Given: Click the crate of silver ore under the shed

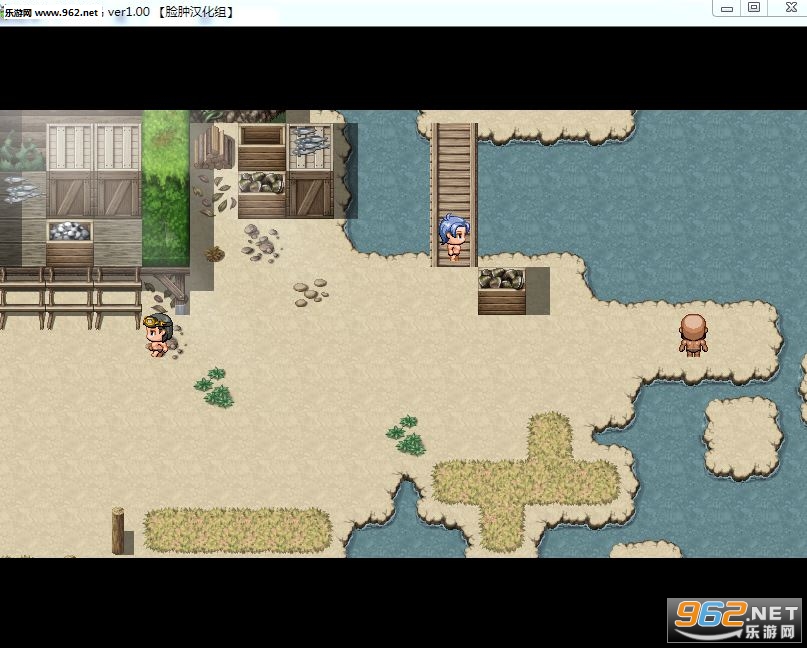Looking at the screenshot, I should (69, 243).
